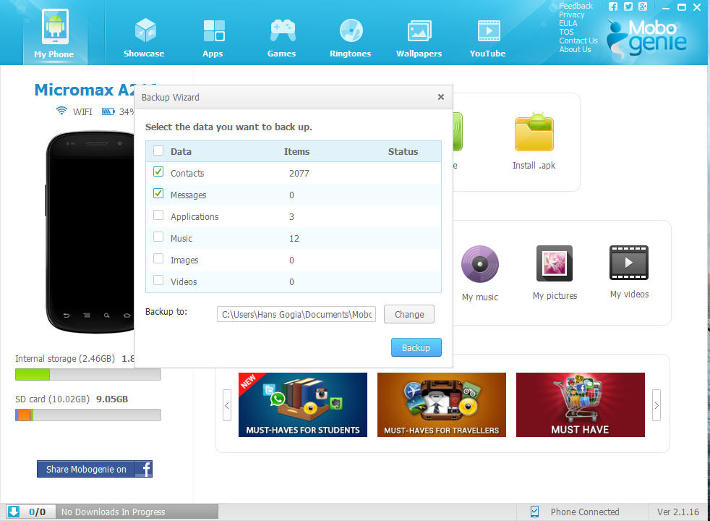Click the next arrow of the banner carousel
The image size is (710, 521).
click(x=657, y=405)
